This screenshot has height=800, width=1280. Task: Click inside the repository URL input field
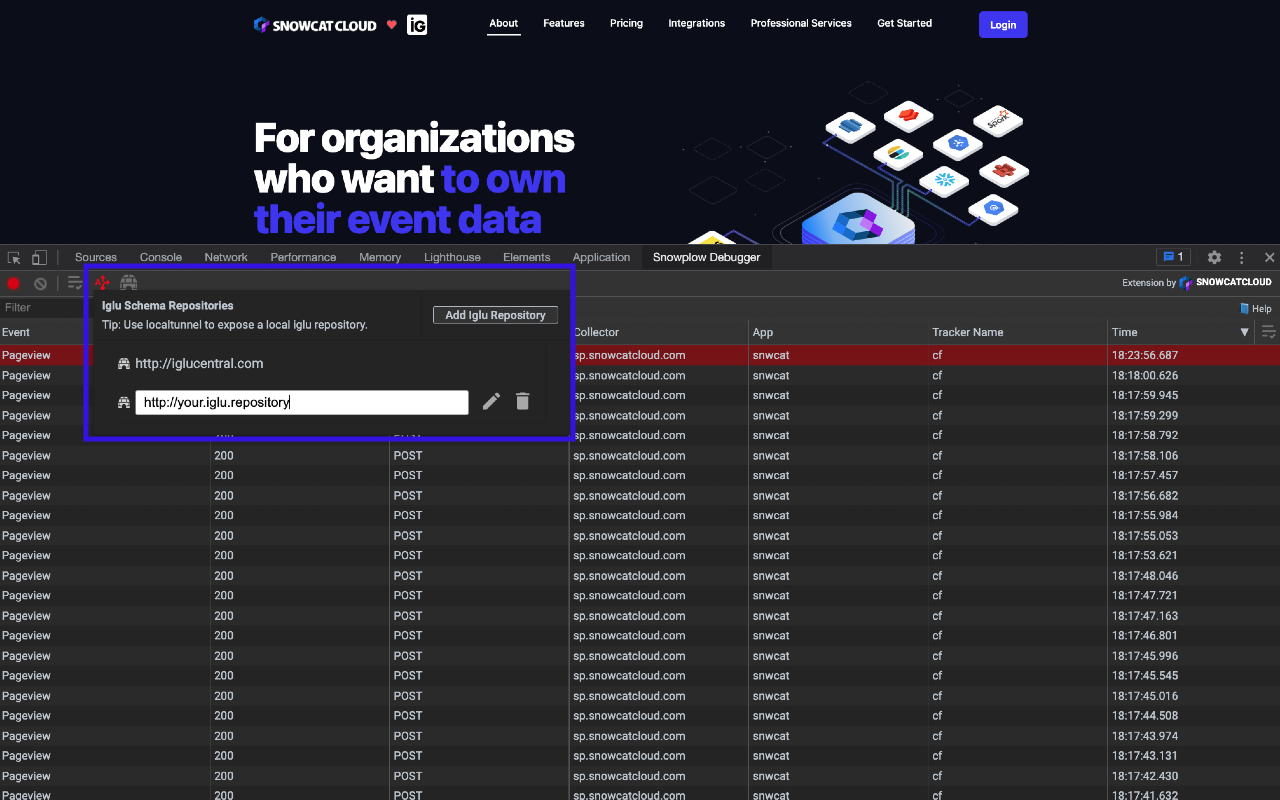click(300, 401)
